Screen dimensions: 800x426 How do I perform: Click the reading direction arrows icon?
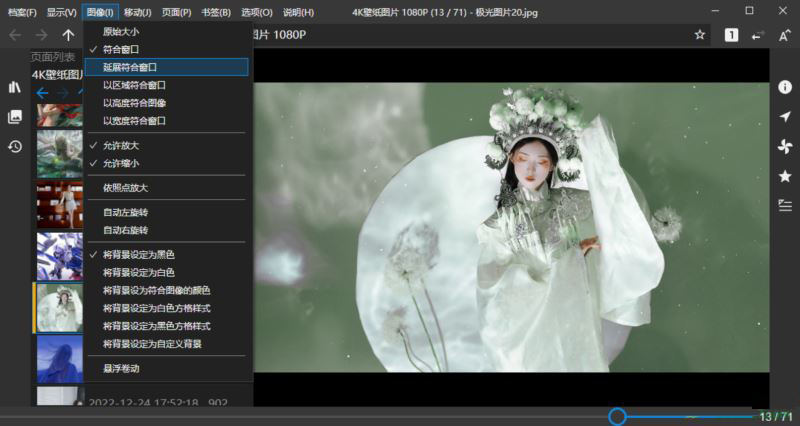tap(758, 35)
